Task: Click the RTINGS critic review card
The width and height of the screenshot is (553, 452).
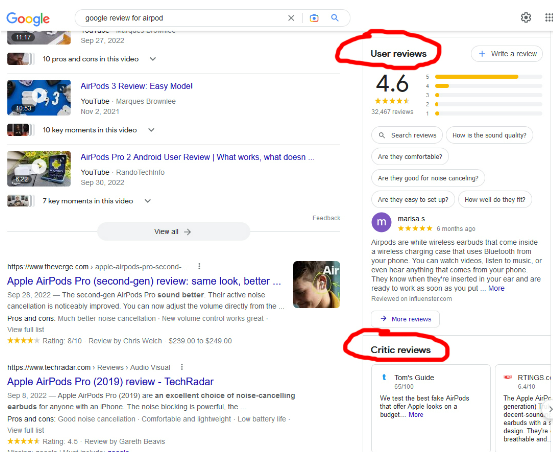Action: pyautogui.click(x=524, y=408)
